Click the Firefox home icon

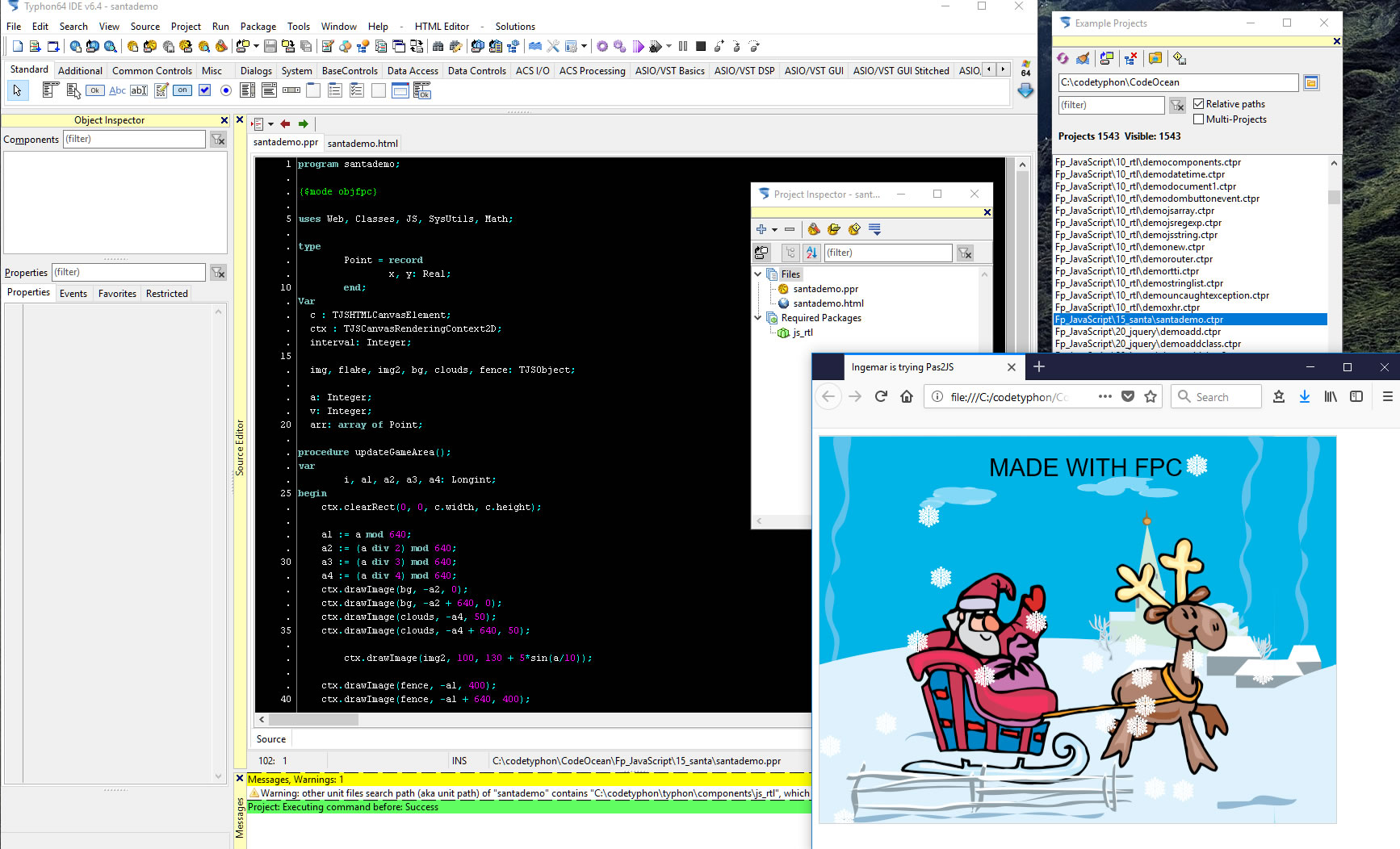(x=907, y=396)
